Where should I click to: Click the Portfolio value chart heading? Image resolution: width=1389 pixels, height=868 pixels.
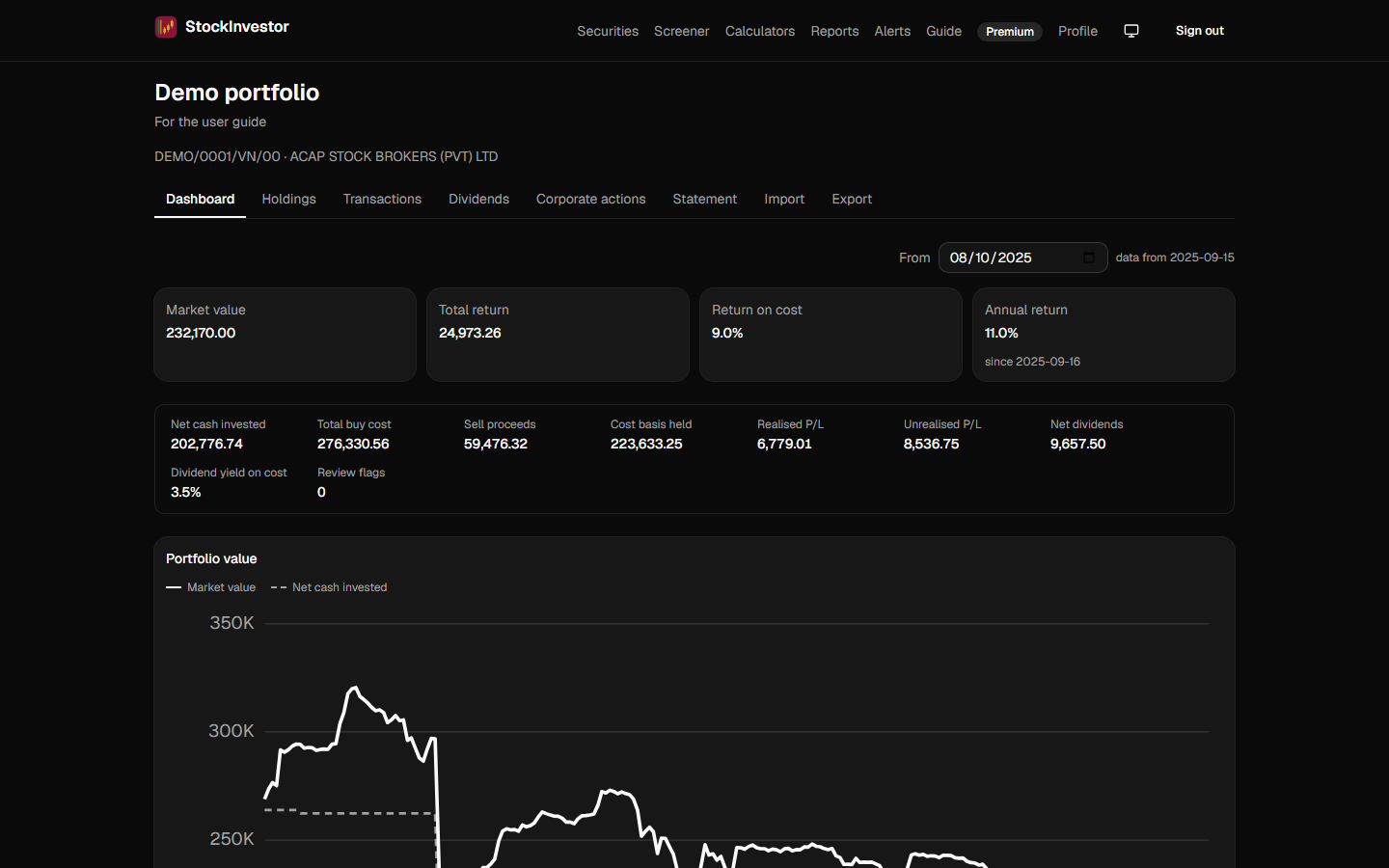[211, 558]
